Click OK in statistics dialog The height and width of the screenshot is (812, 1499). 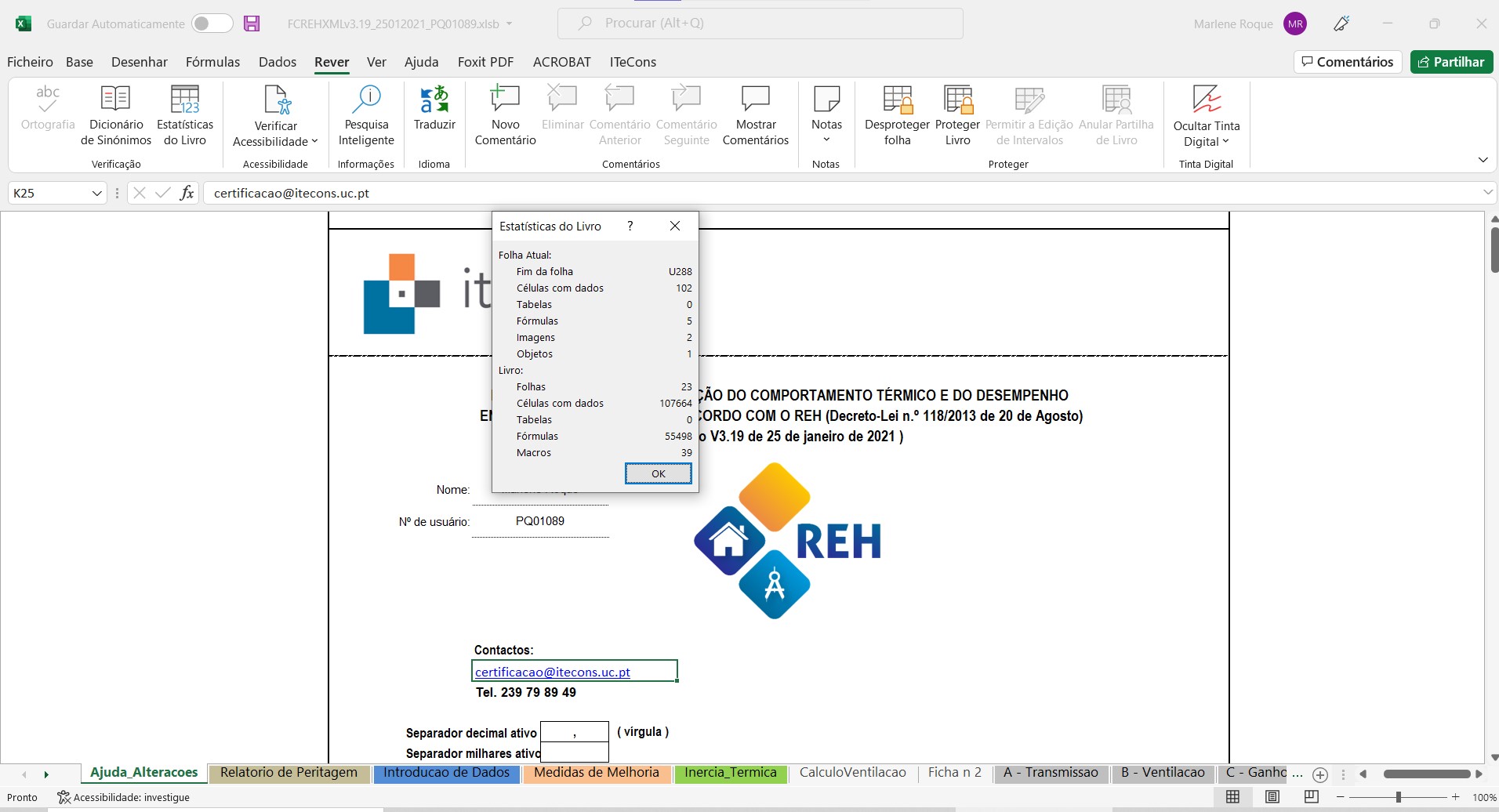point(659,473)
